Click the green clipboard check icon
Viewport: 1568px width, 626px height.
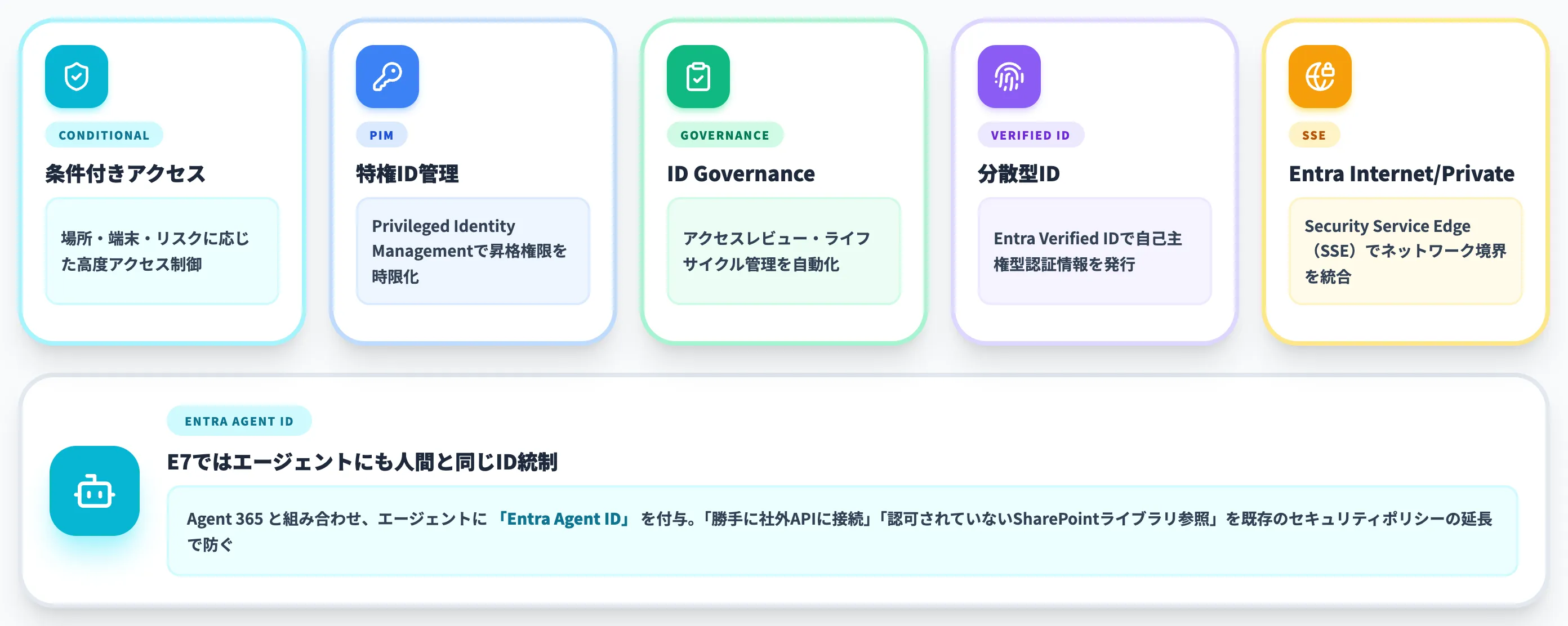[x=698, y=77]
